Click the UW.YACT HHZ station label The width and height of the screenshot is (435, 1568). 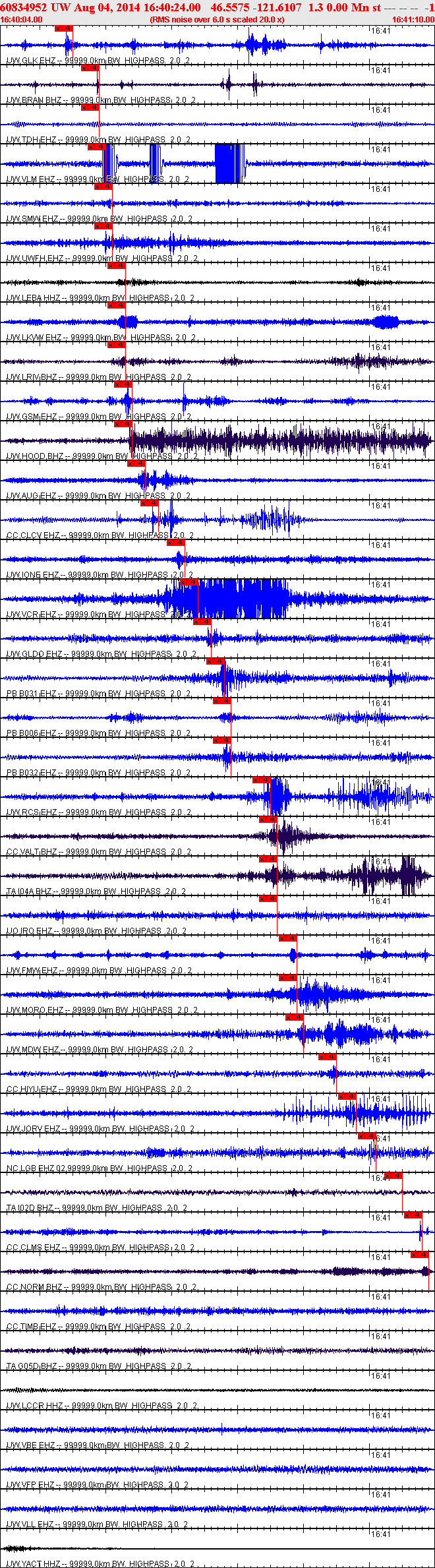(x=33, y=1564)
